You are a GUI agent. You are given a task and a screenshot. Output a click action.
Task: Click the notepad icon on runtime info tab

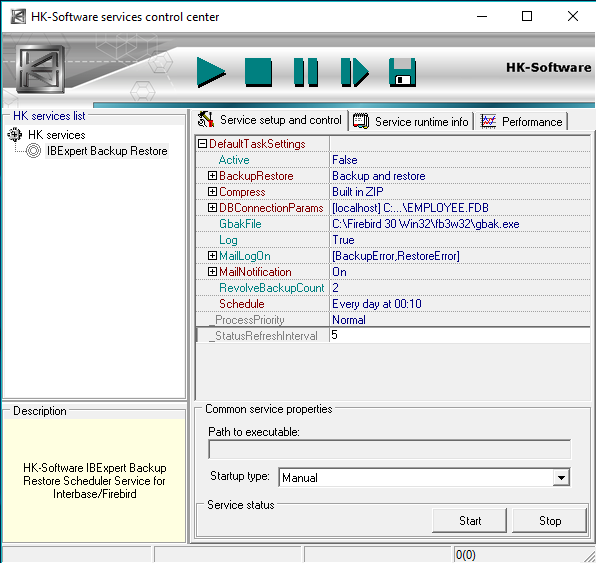tap(361, 121)
